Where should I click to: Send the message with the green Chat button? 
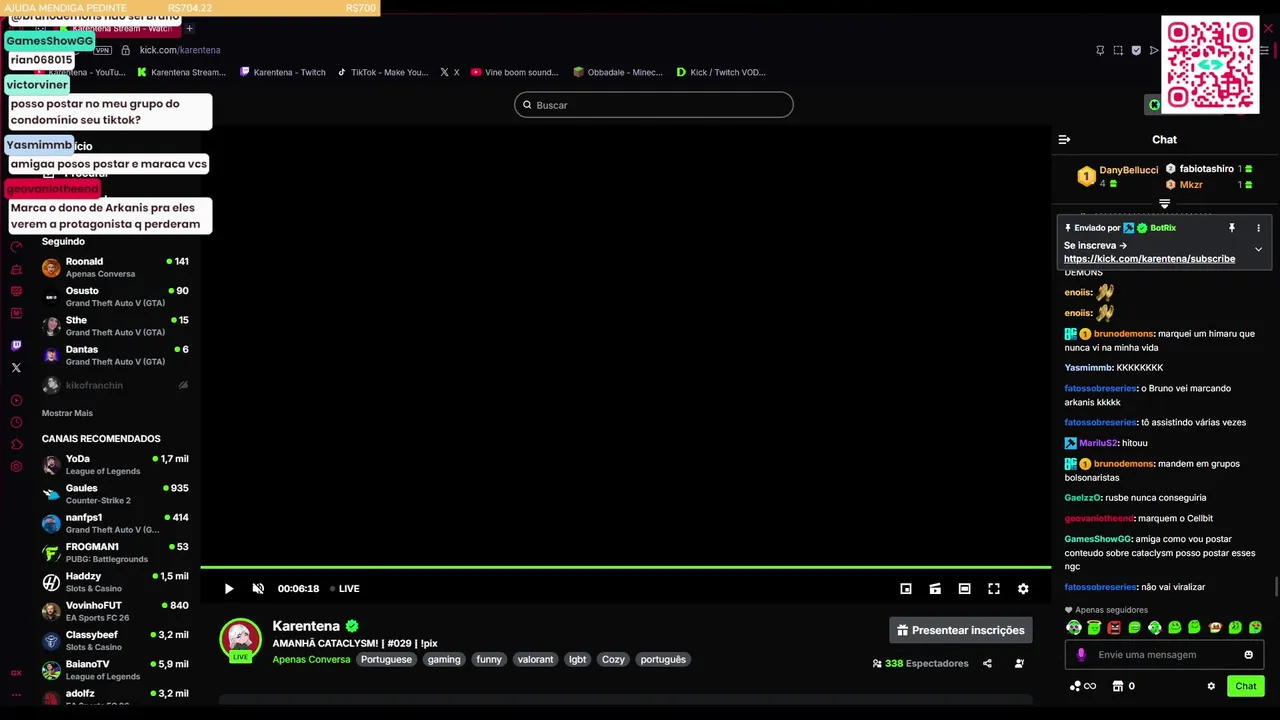pyautogui.click(x=1246, y=686)
